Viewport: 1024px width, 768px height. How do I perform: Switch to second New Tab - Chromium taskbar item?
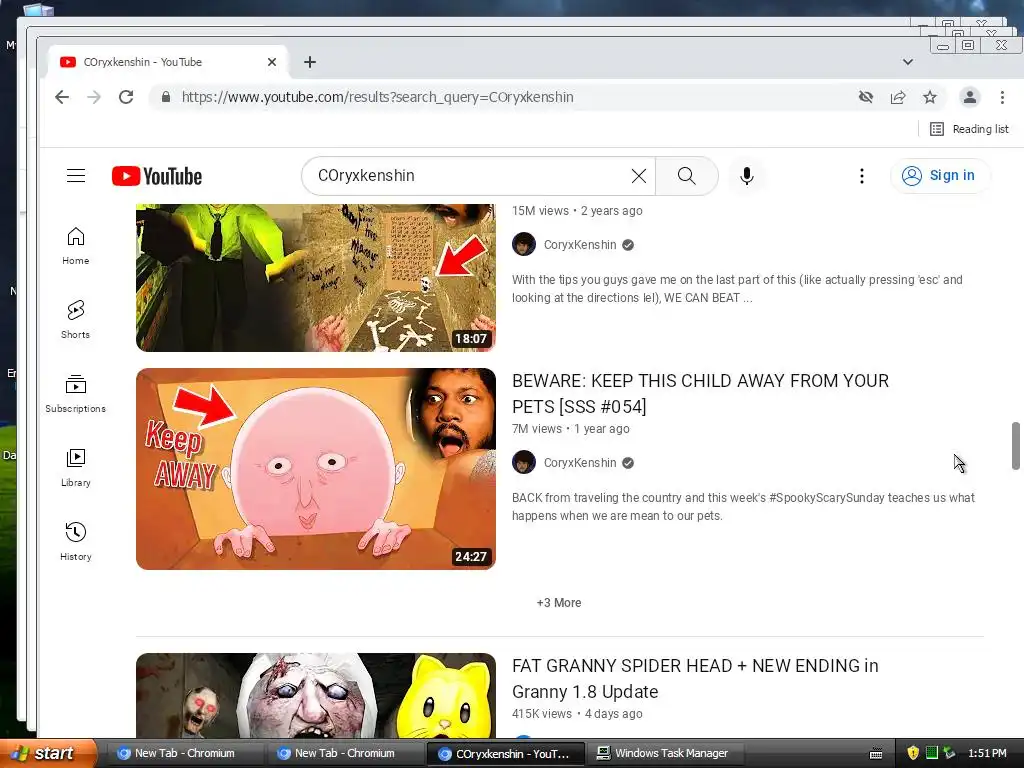[345, 753]
